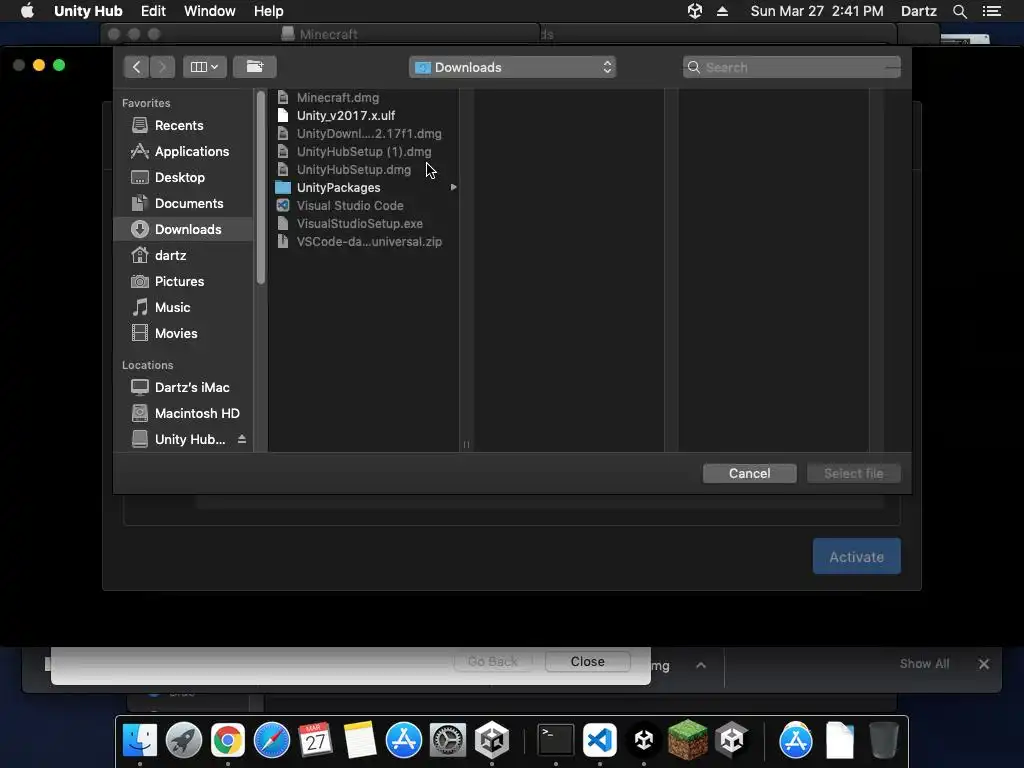Viewport: 1024px width, 768px height.
Task: Select Movies in the sidebar
Action: [183, 334]
